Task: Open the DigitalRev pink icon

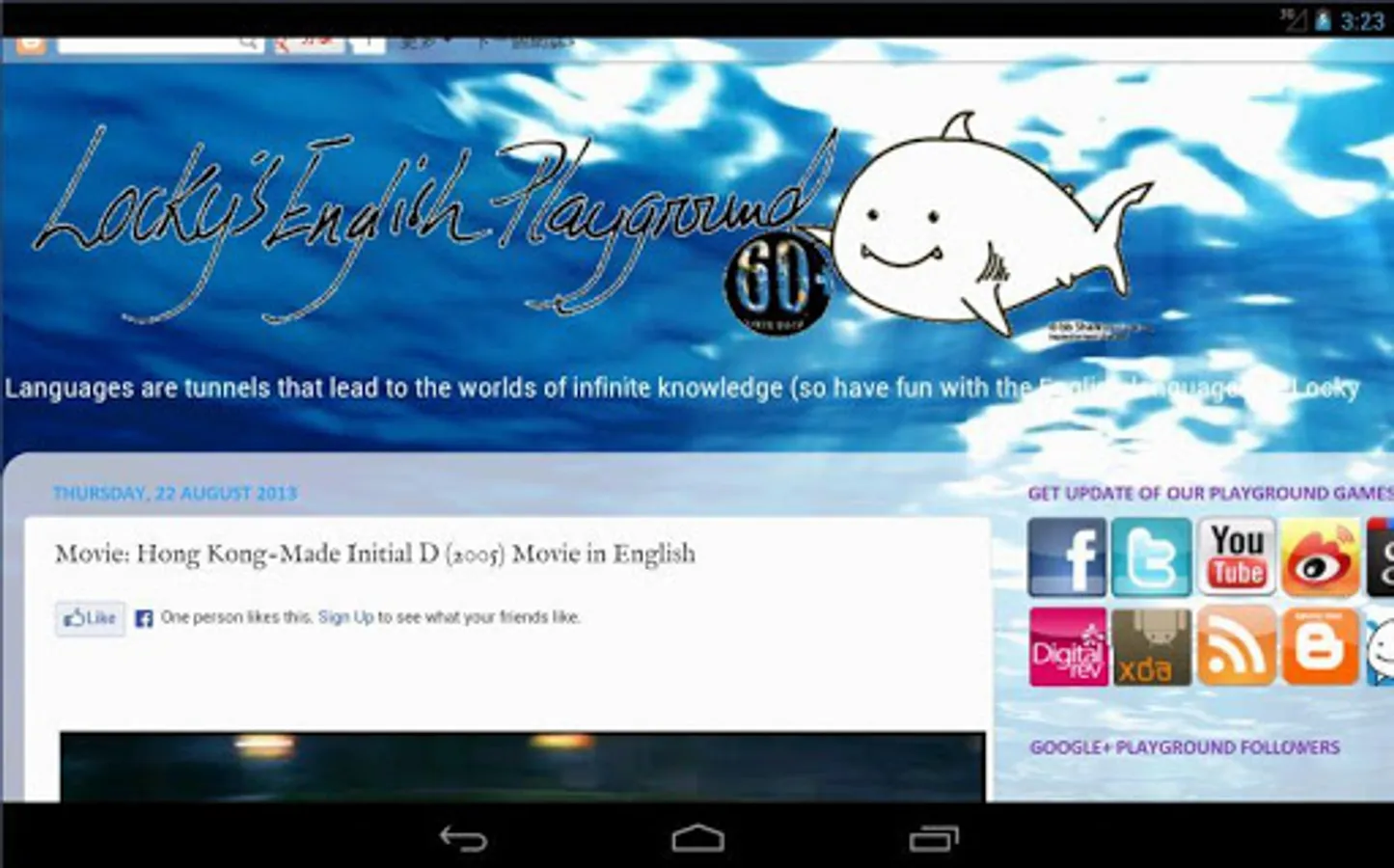Action: click(x=1067, y=646)
